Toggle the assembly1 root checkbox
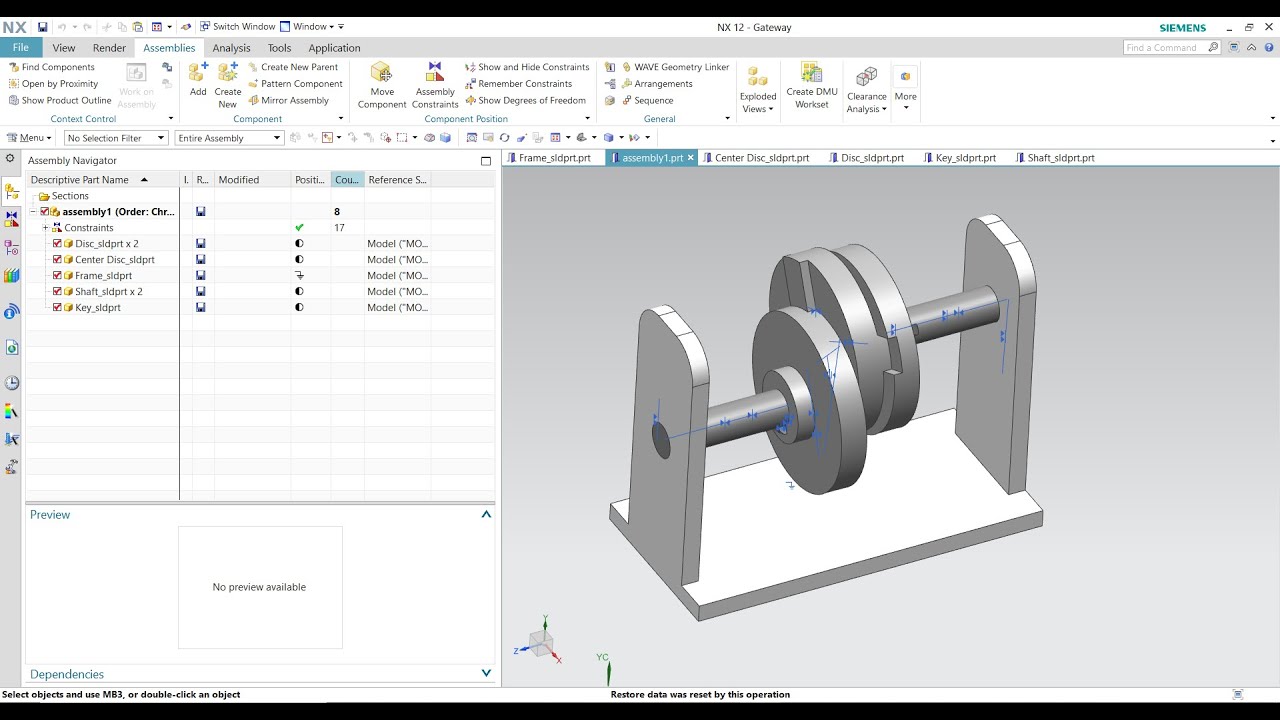 tap(45, 212)
